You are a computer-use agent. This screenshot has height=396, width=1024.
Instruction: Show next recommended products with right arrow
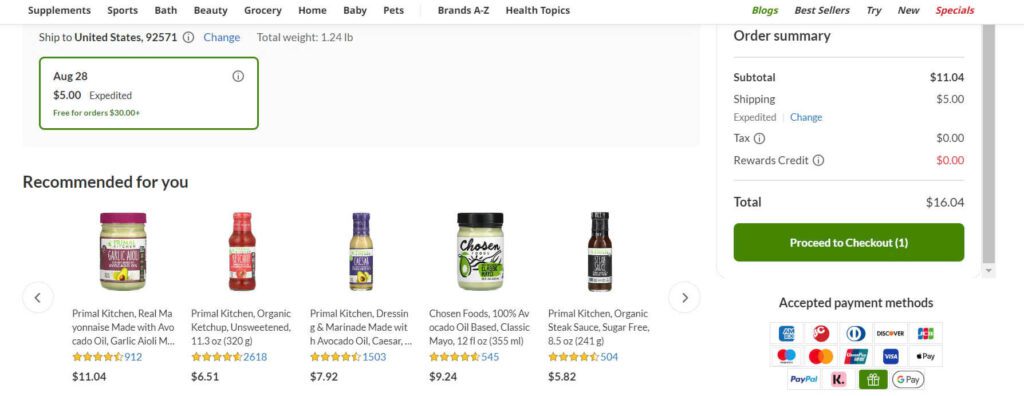pyautogui.click(x=684, y=298)
